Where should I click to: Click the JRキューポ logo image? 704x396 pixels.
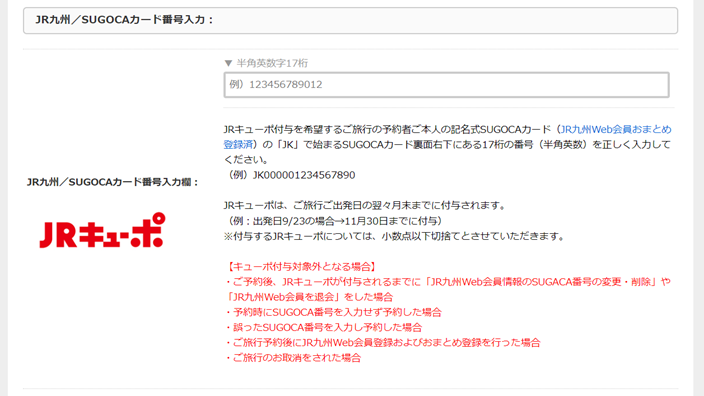coord(102,230)
